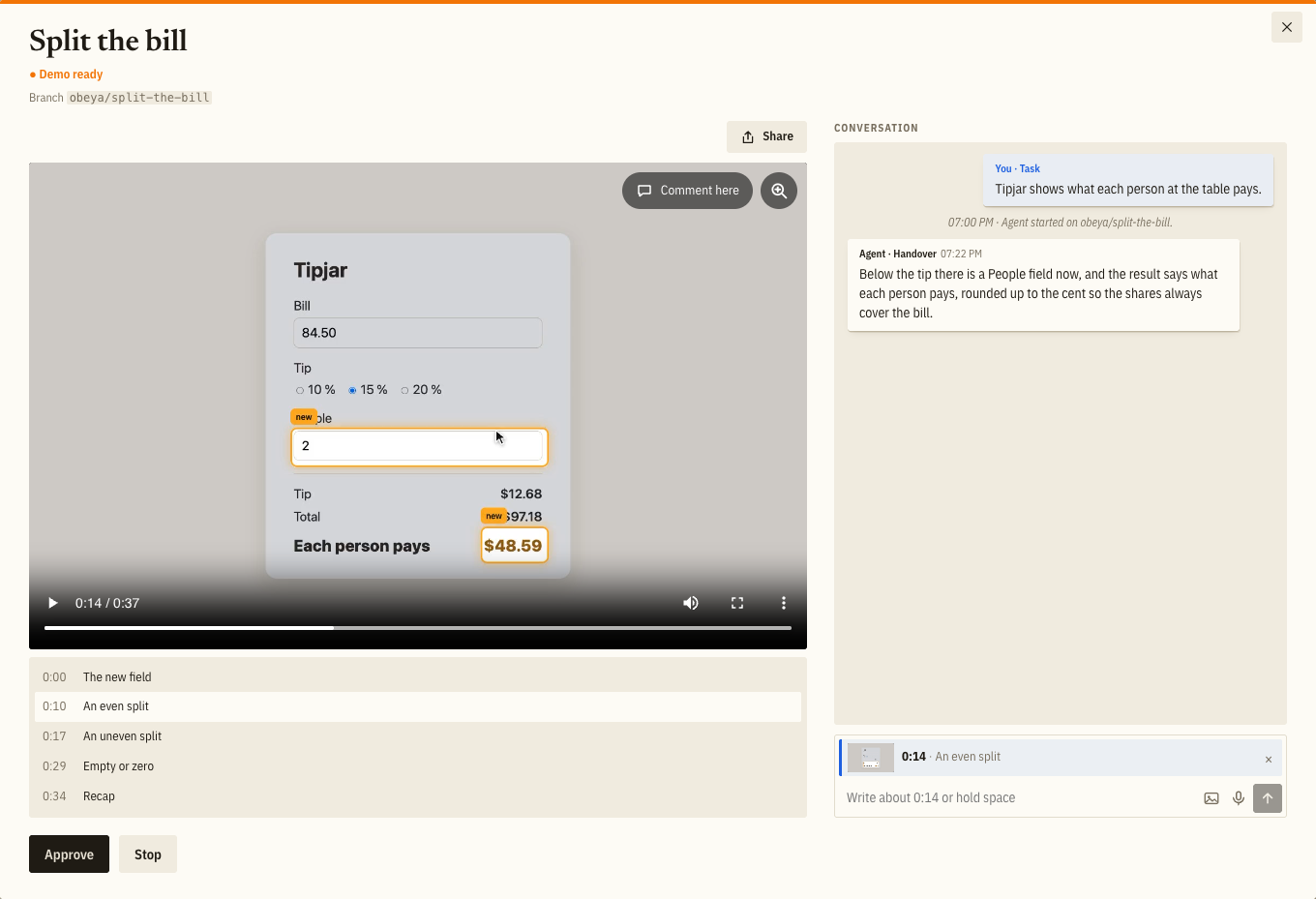This screenshot has height=899, width=1316.
Task: Open the video more options menu
Action: pos(784,603)
